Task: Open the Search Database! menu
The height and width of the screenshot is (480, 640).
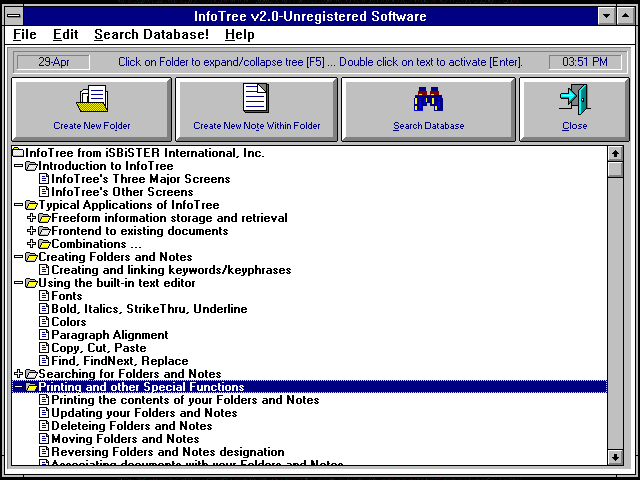Action: point(151,35)
